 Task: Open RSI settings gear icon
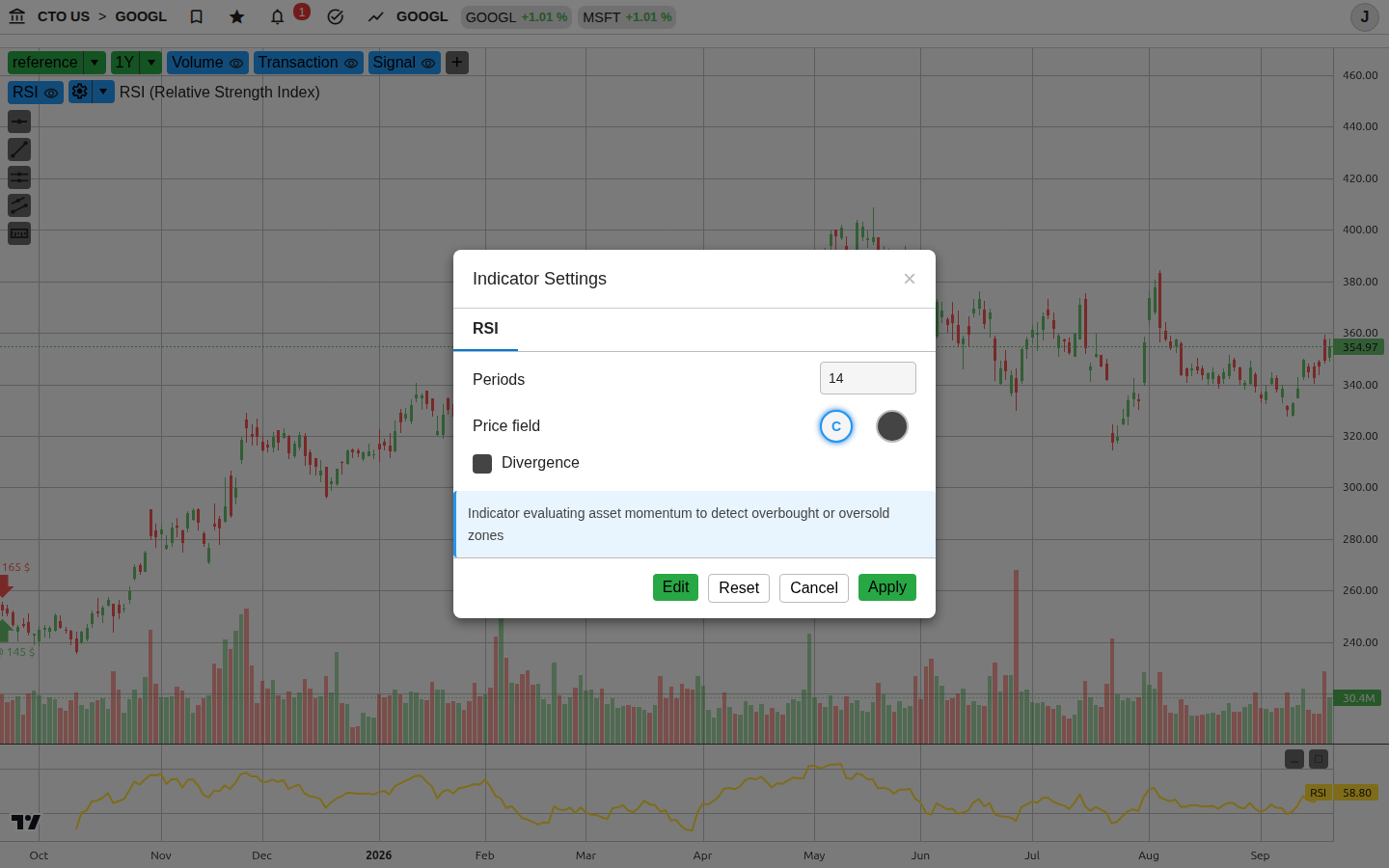pyautogui.click(x=80, y=92)
